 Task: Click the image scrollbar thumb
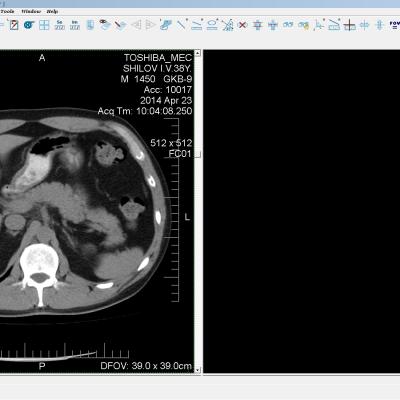pyautogui.click(x=198, y=154)
